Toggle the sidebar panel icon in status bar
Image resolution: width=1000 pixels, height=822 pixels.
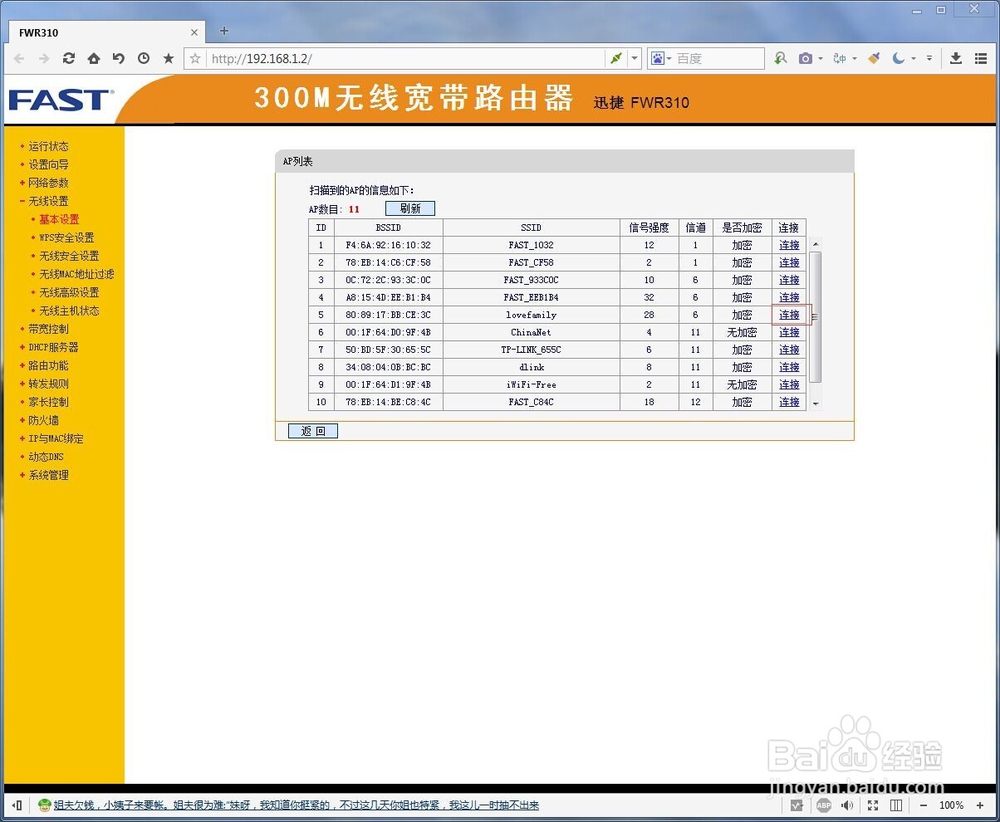tap(17, 805)
